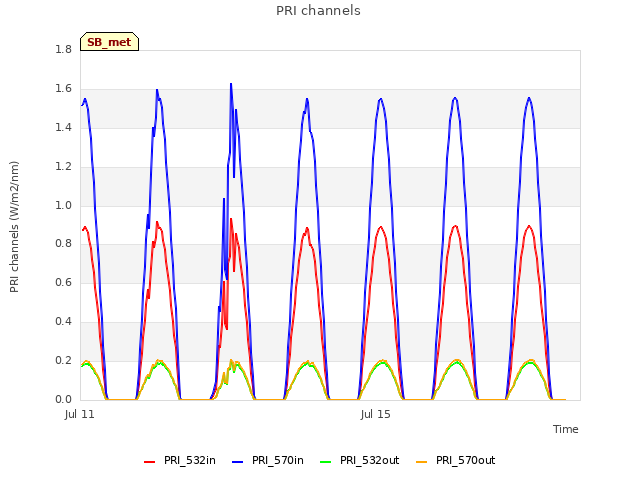
Task: Click the blue PRI_570in legend swatch
Action: pos(238,462)
